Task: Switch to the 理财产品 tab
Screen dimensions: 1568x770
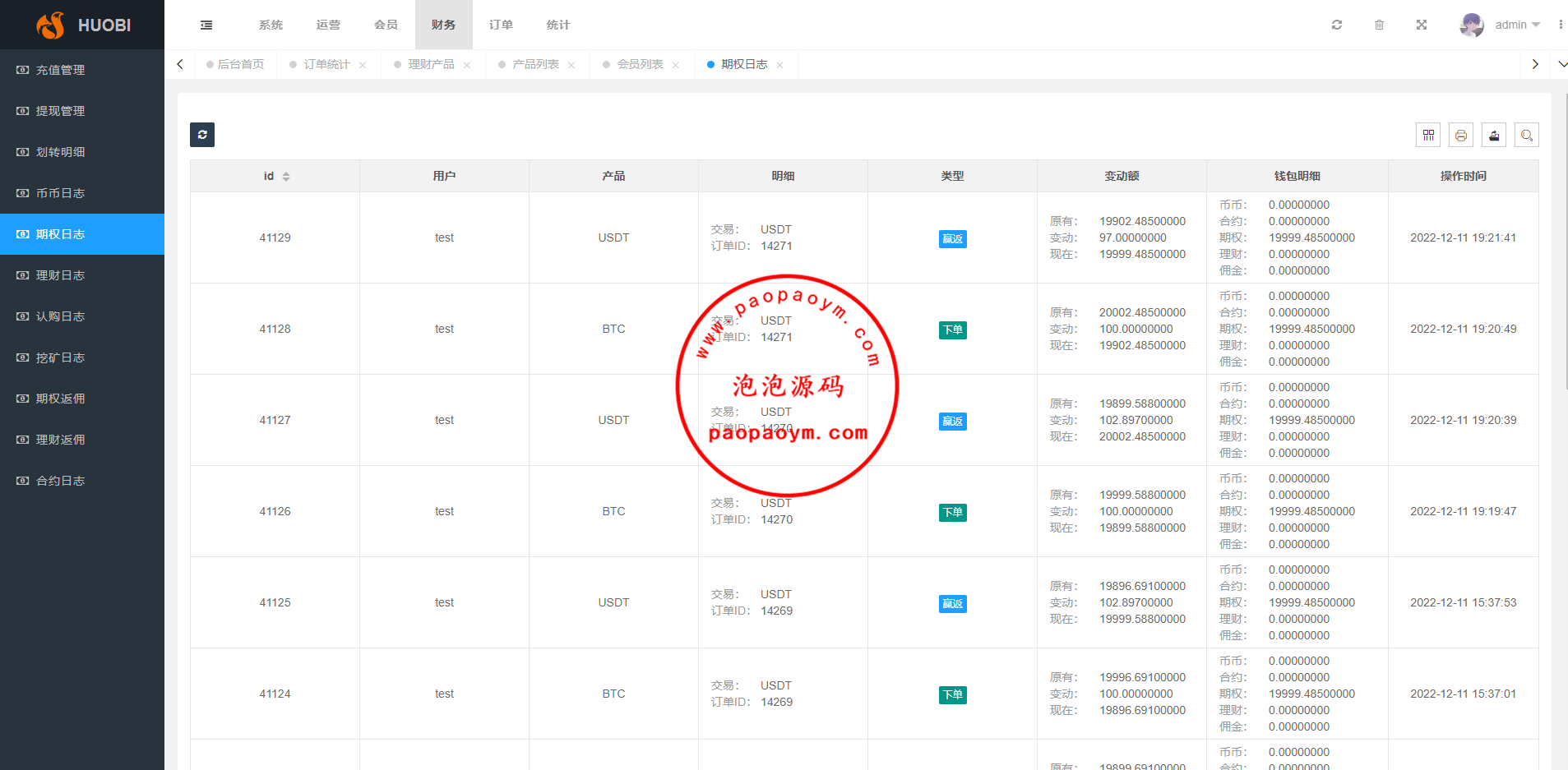Action: 431,64
